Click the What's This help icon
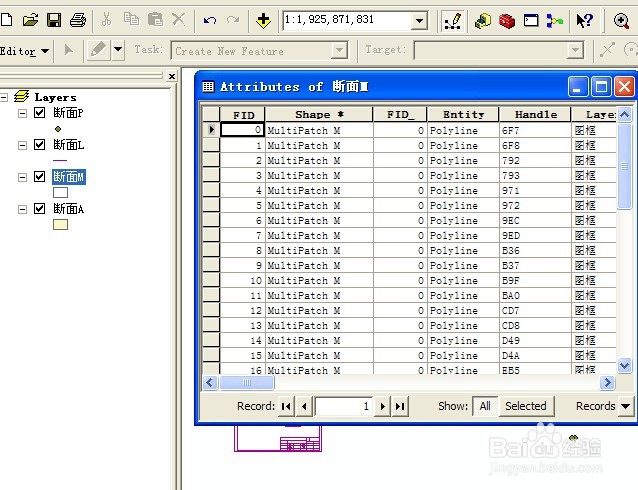The height and width of the screenshot is (490, 638). pyautogui.click(x=585, y=20)
